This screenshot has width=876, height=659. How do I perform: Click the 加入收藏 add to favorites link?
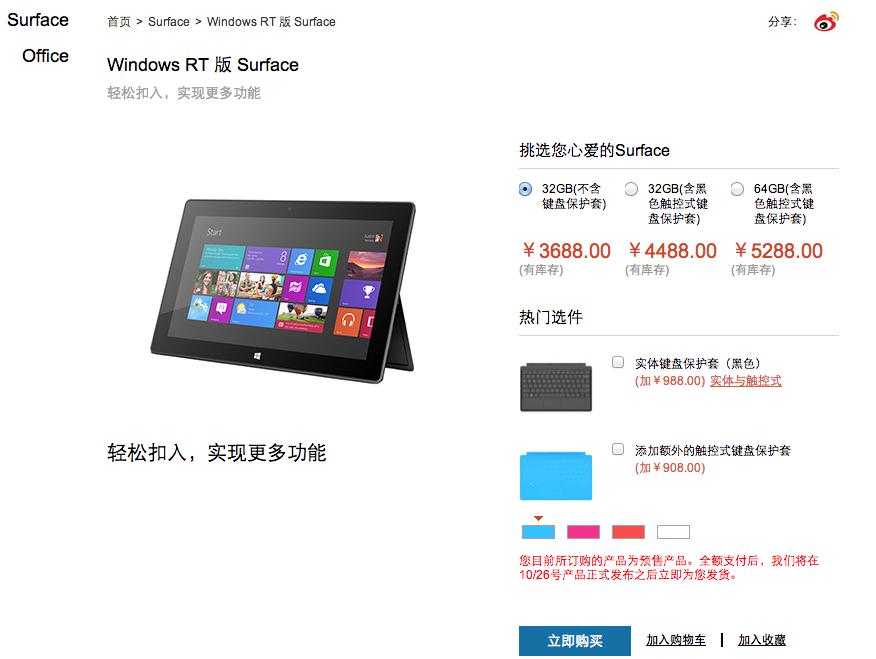(762, 640)
